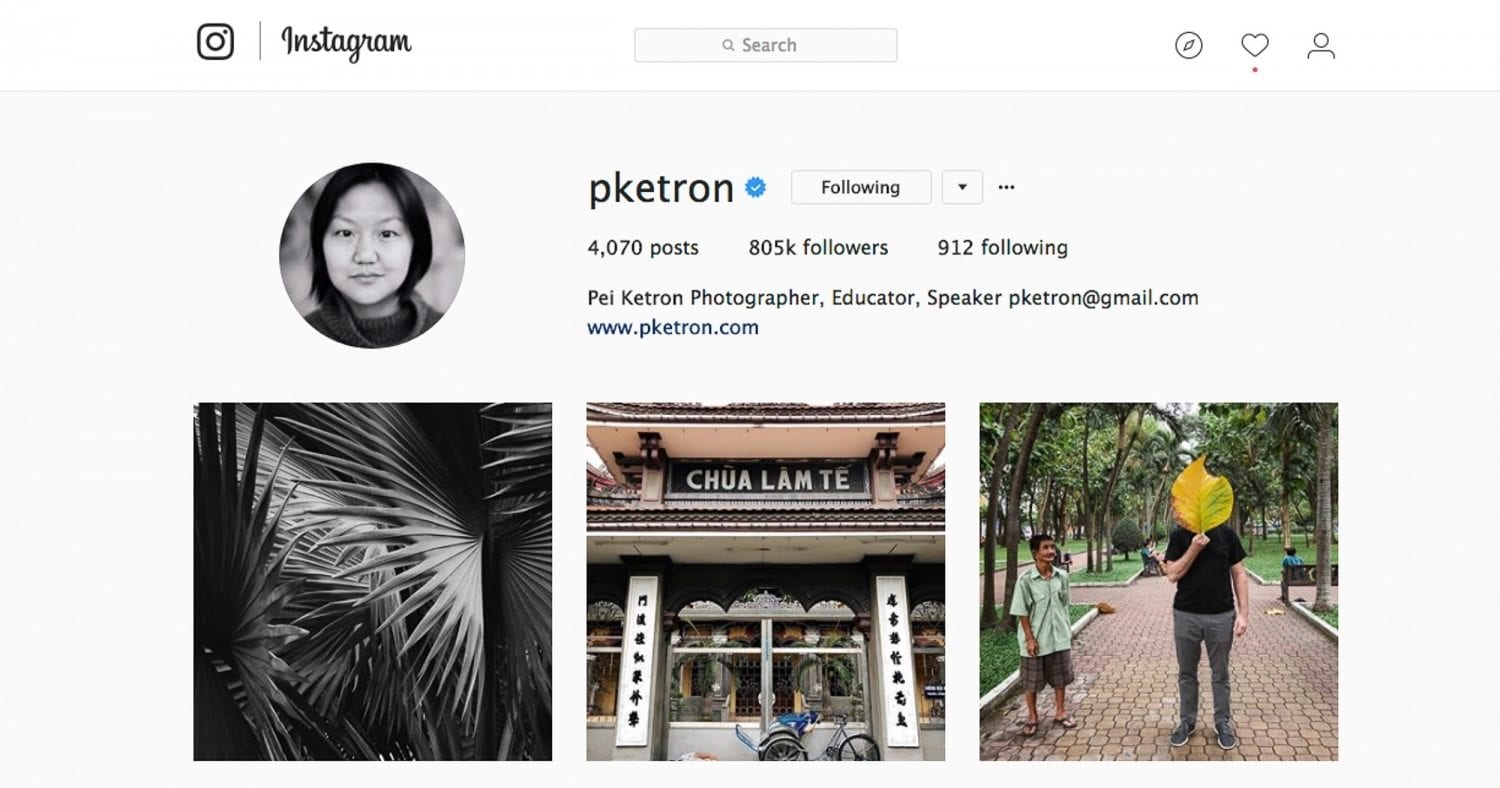This screenshot has width=1500, height=788.
Task: Click inside the Search field
Action: (766, 45)
